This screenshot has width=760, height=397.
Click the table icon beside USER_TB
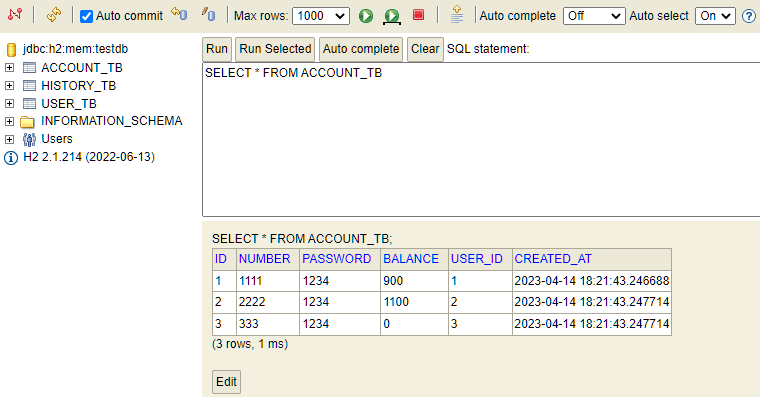coord(29,104)
